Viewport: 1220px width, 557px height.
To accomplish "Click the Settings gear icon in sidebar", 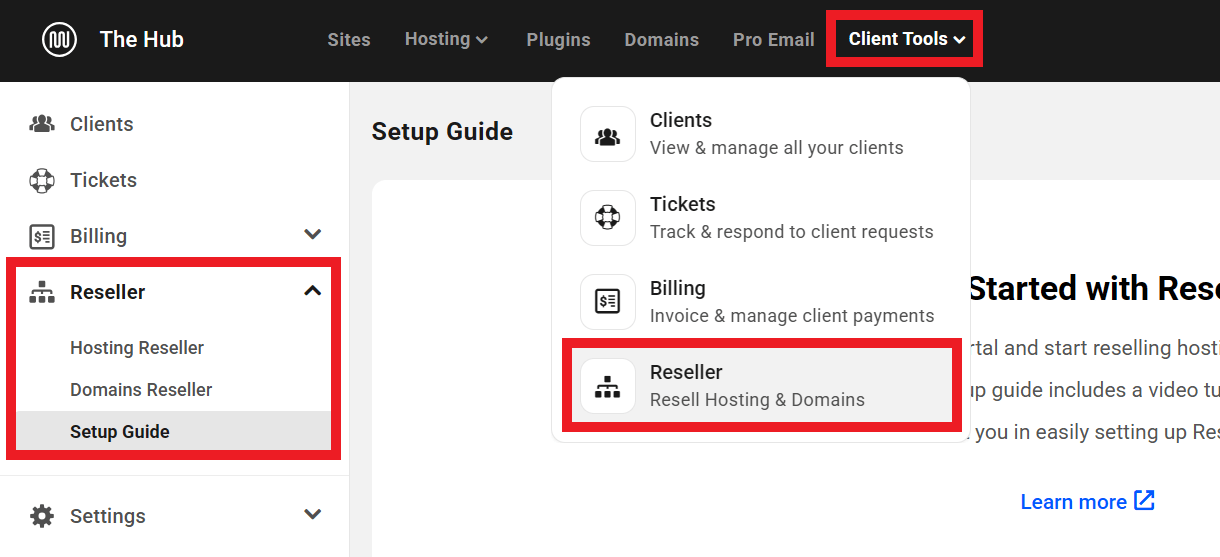I will tap(42, 516).
